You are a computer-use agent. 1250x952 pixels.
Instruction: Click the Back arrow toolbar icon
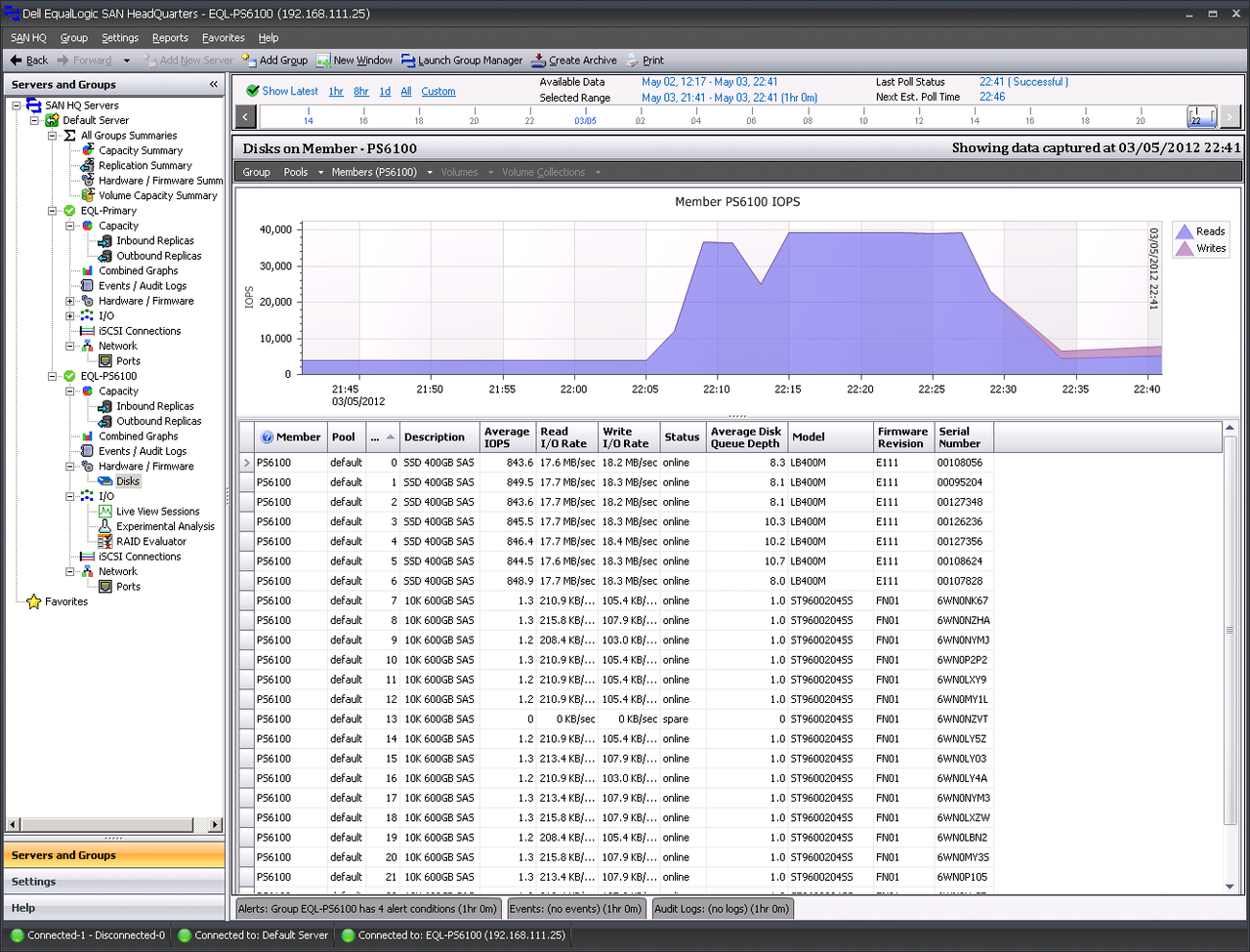tap(16, 61)
